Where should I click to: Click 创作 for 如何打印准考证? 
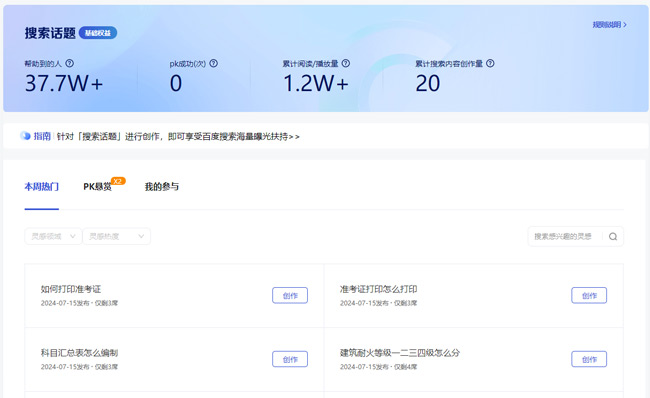[x=290, y=296]
